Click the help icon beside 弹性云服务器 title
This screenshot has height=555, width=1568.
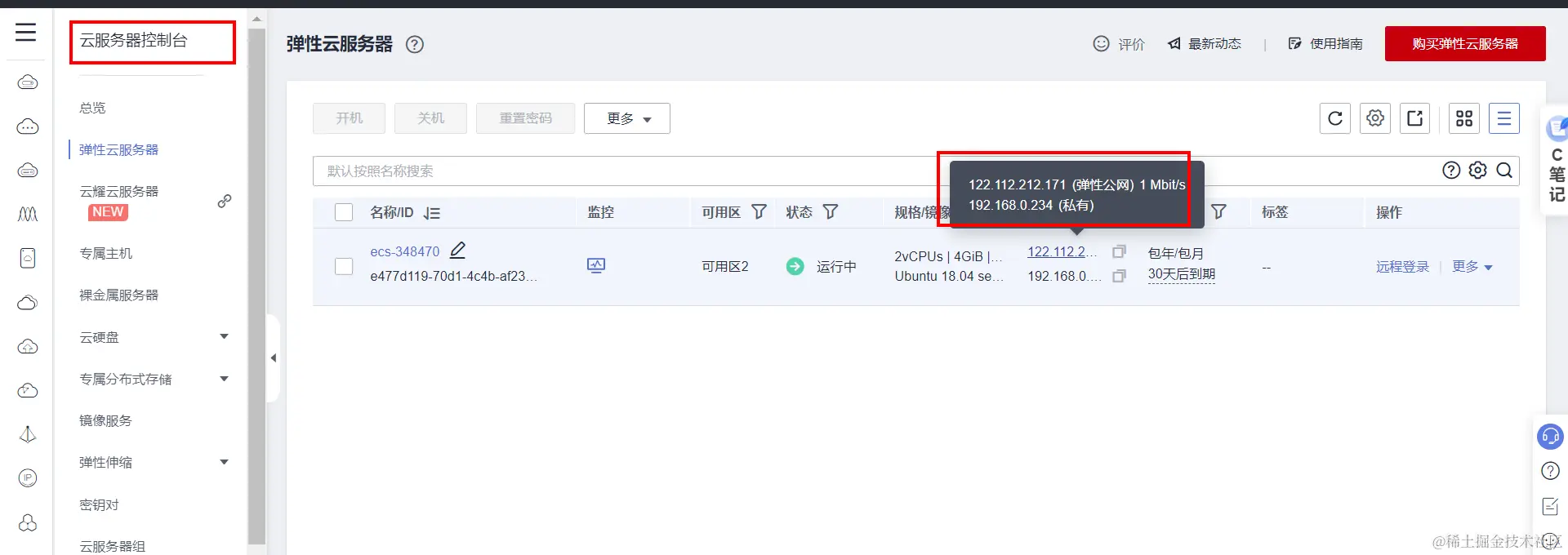[415, 44]
